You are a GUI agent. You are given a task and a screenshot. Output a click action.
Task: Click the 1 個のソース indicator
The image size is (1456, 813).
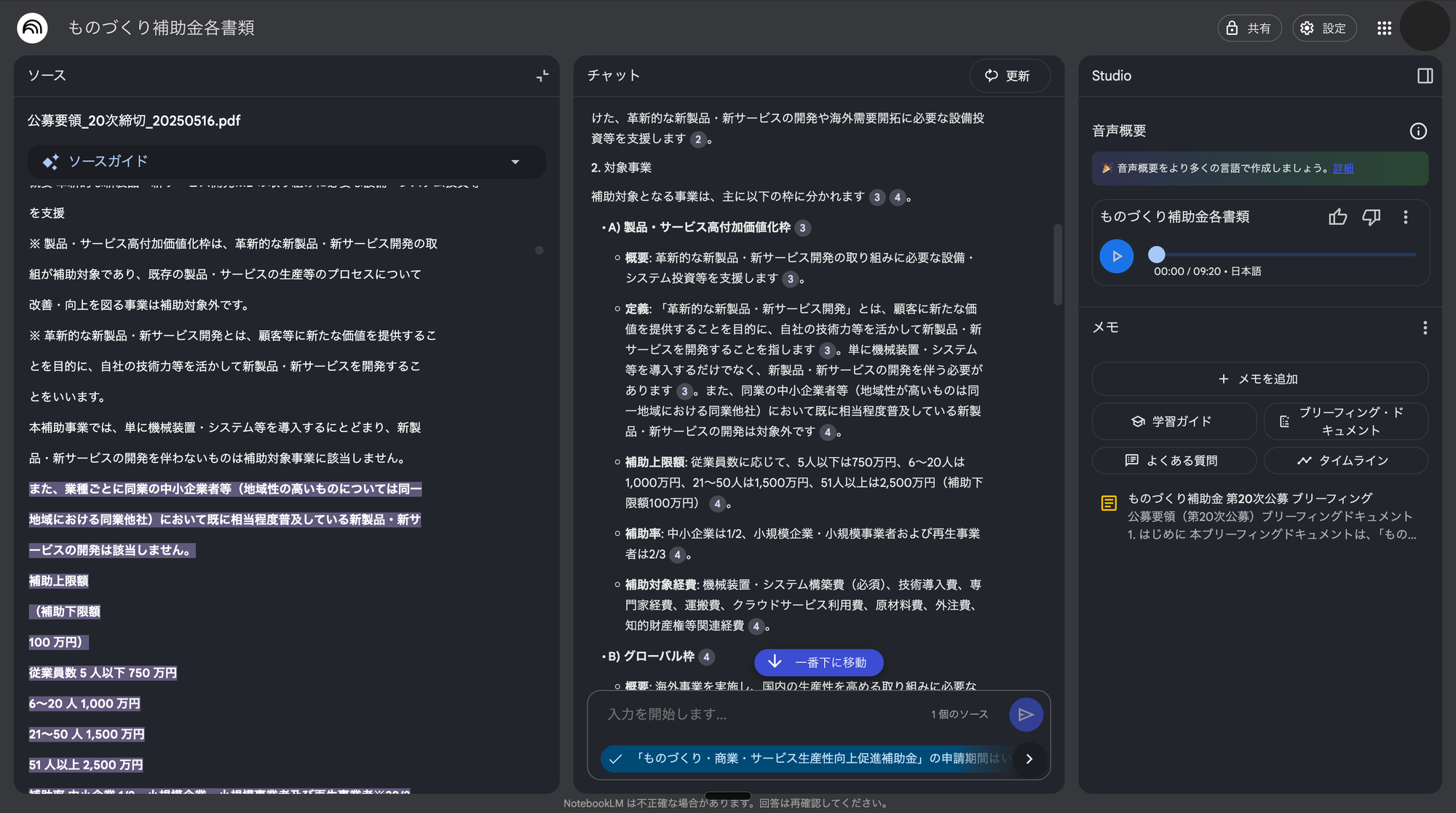tap(960, 714)
